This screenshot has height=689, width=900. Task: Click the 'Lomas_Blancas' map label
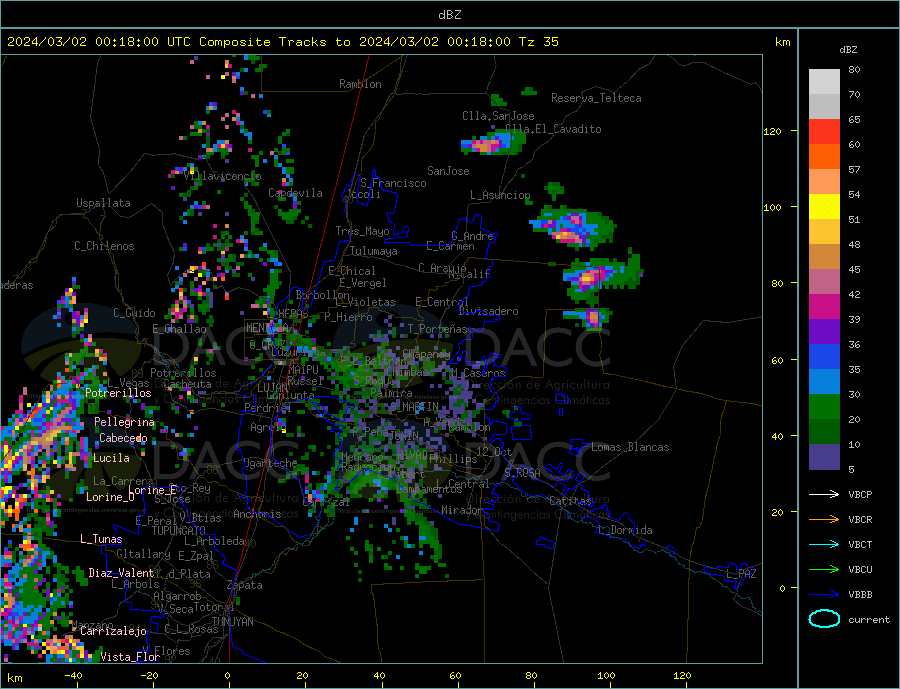pos(630,447)
